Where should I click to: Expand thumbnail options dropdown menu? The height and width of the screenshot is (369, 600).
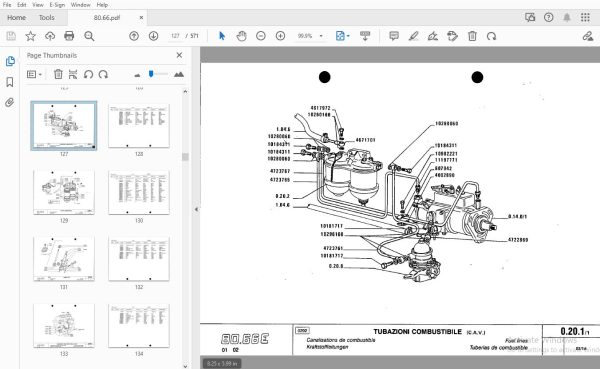coord(34,74)
